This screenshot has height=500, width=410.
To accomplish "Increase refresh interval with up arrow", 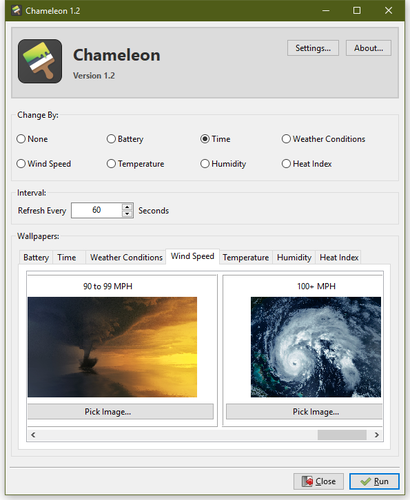I will click(127, 207).
